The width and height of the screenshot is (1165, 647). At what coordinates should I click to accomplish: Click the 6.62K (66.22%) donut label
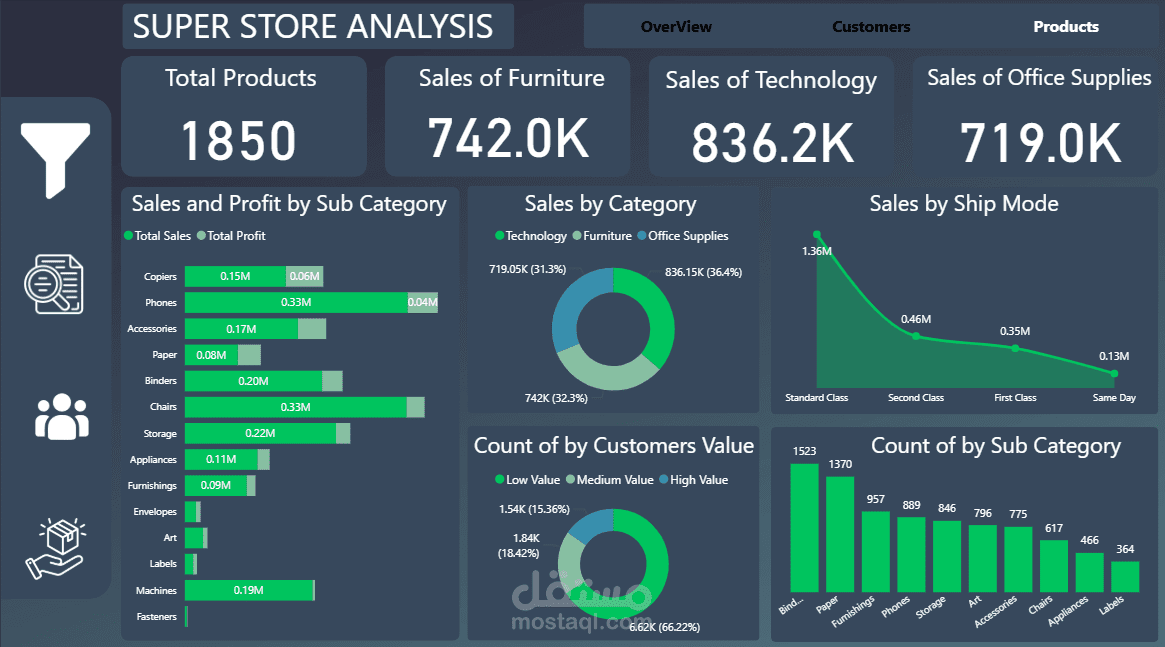click(664, 627)
